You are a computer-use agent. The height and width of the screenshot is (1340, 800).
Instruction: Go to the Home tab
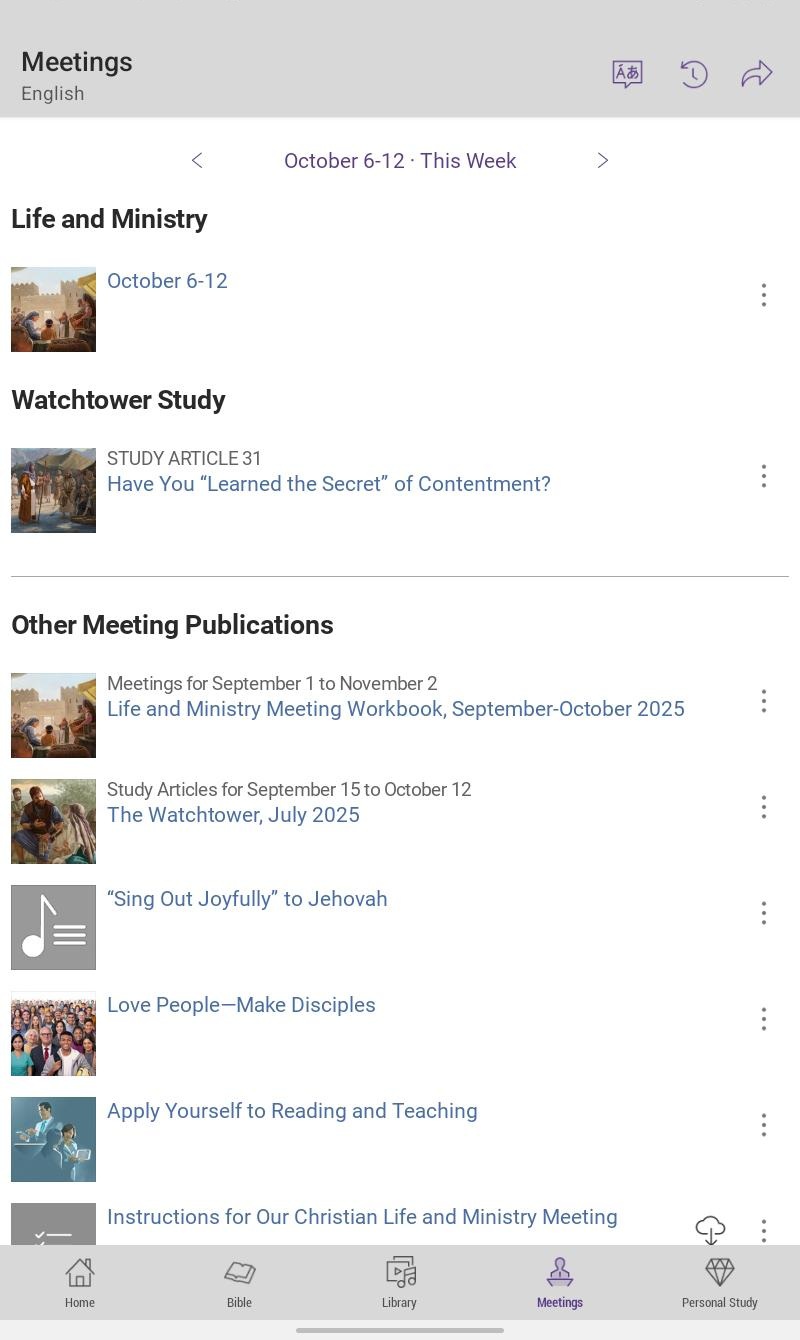coord(80,1283)
